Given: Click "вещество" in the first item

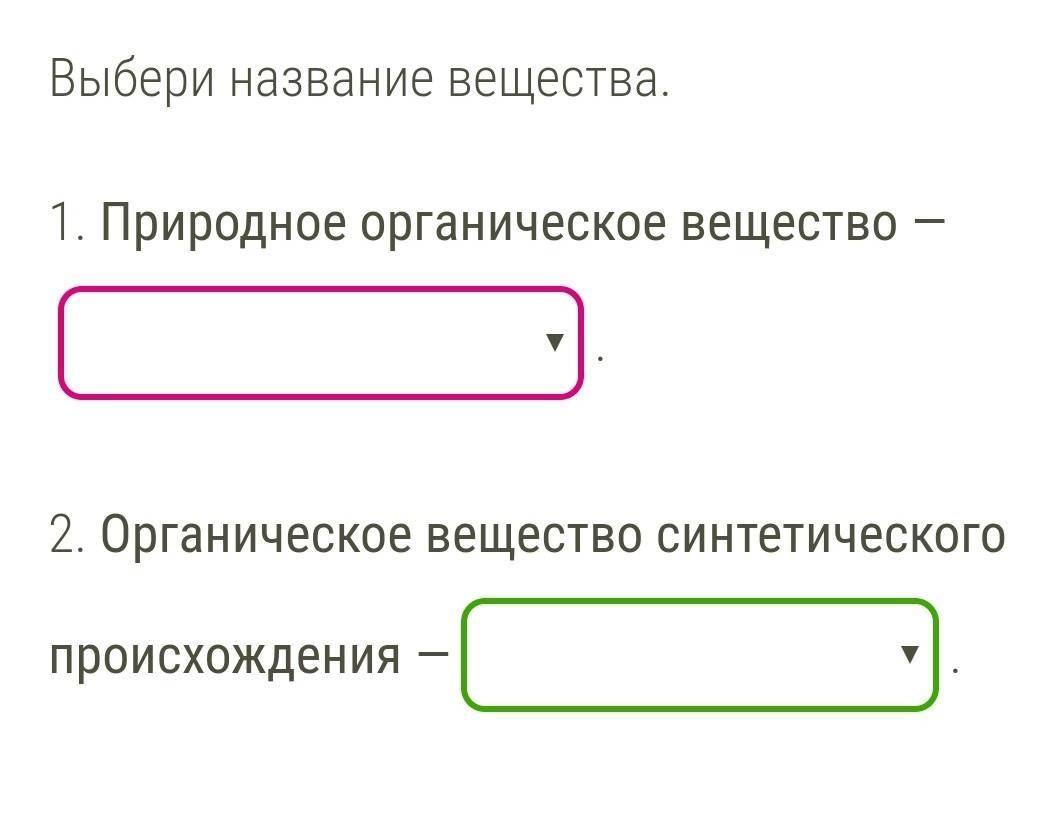Looking at the screenshot, I should [789, 223].
